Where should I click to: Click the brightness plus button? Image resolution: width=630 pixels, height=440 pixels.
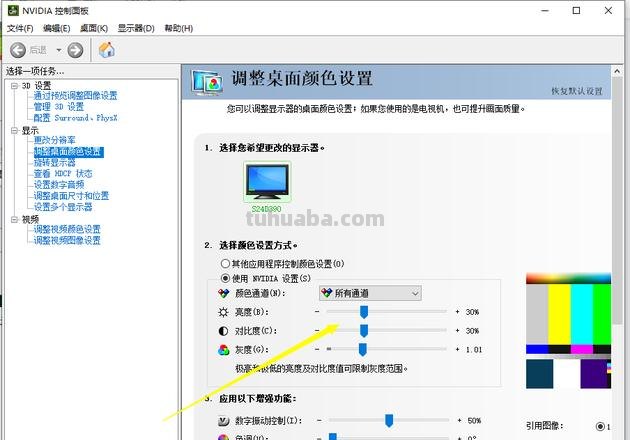point(457,312)
